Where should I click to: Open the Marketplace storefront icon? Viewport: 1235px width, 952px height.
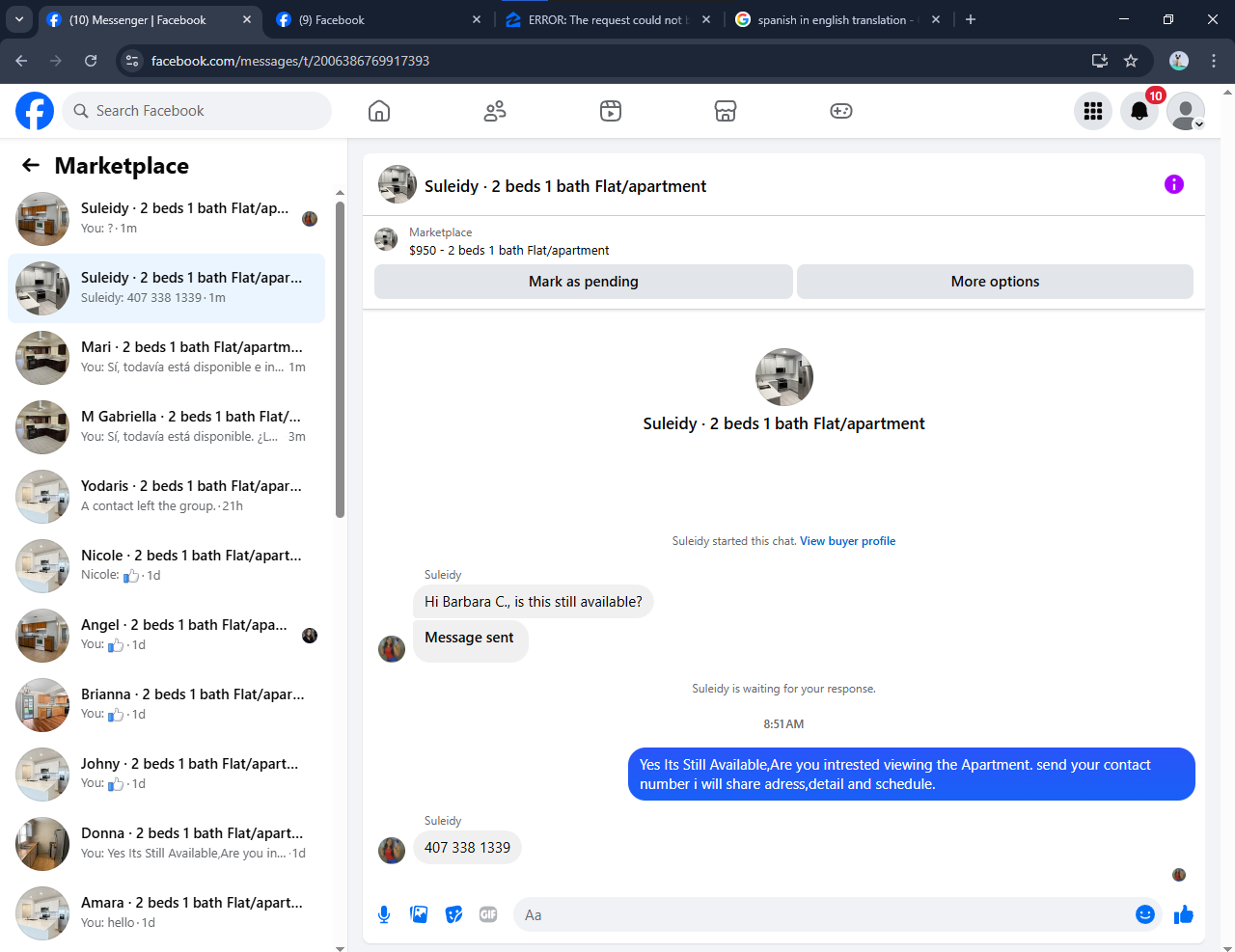726,111
